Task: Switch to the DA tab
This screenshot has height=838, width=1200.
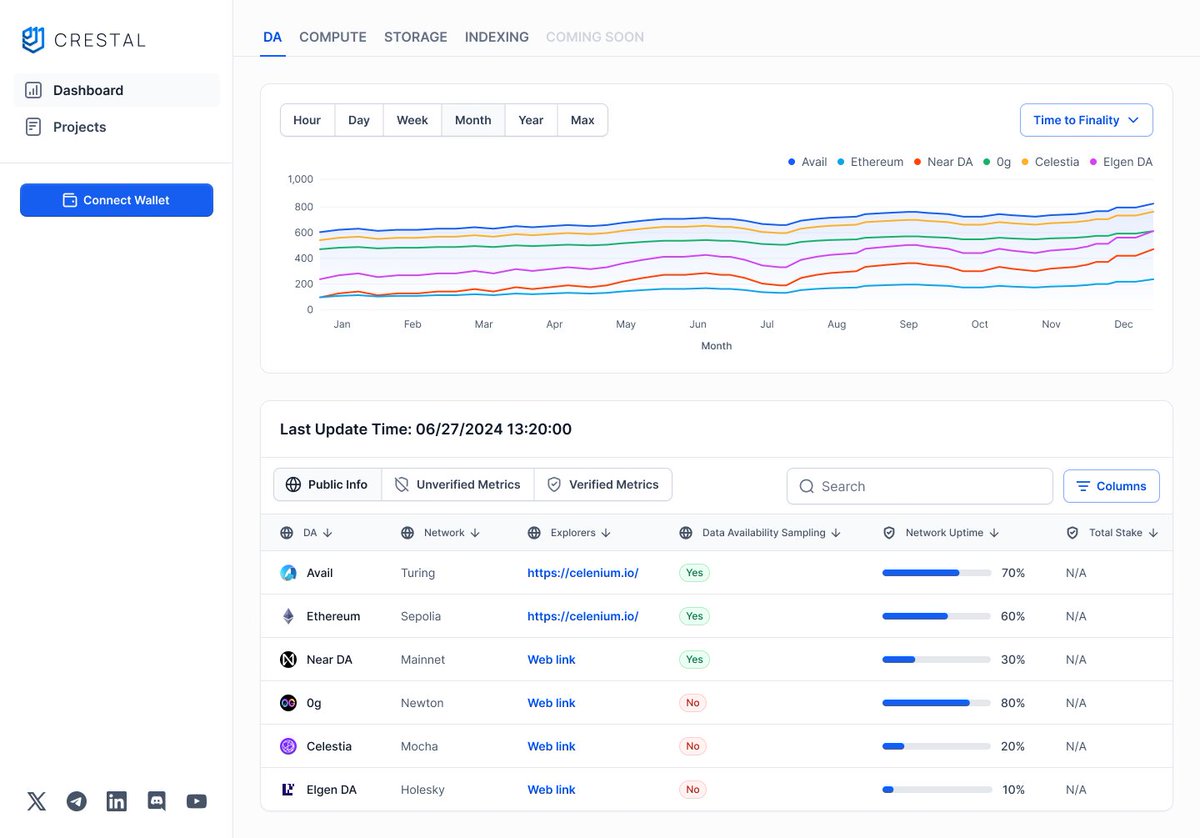Action: (272, 37)
